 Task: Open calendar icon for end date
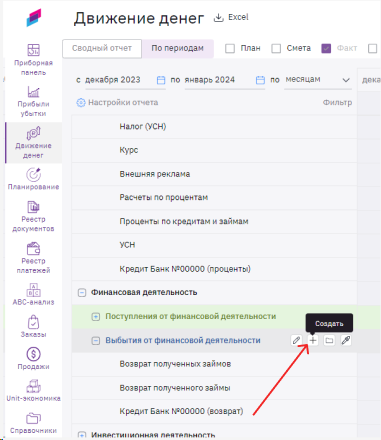click(x=260, y=80)
